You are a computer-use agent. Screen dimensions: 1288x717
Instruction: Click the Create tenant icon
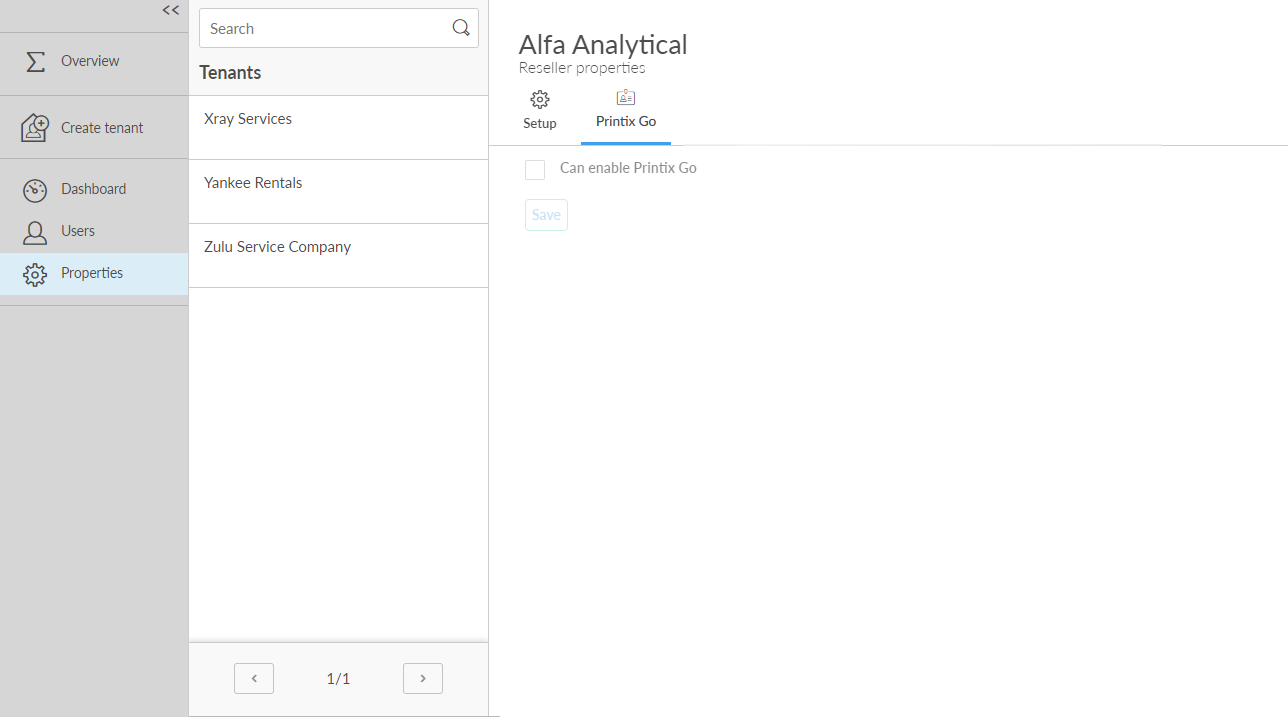(35, 128)
